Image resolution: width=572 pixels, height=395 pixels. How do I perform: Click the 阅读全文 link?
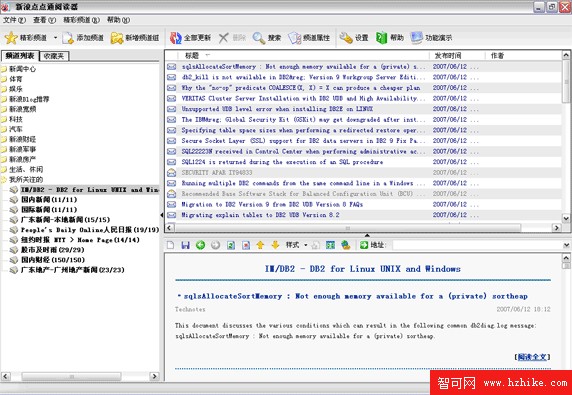click(532, 357)
